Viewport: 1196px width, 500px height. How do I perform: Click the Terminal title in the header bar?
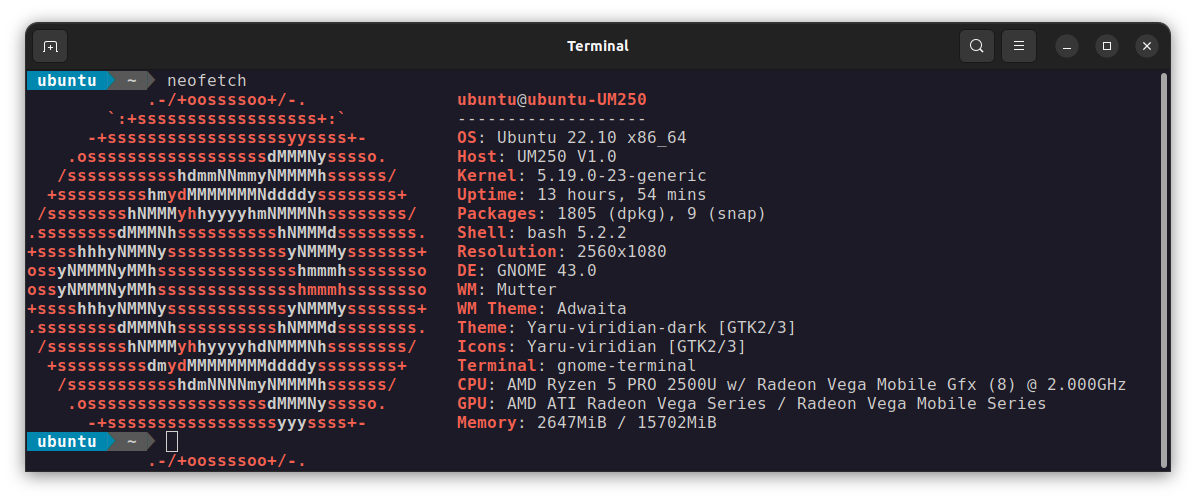pos(598,46)
